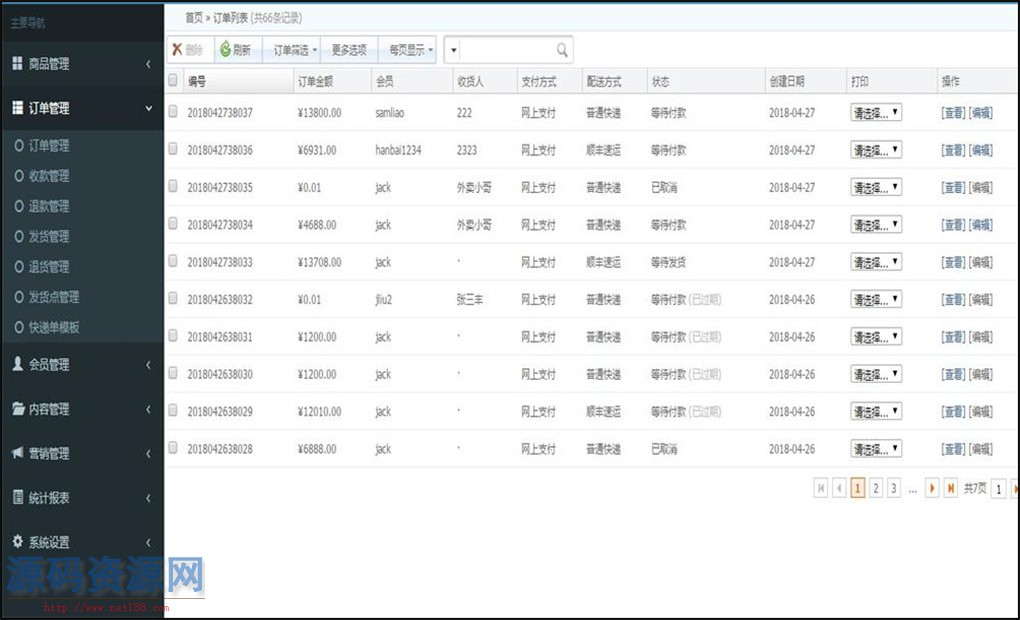Image resolution: width=1020 pixels, height=620 pixels.
Task: Open 退款管理 in the sidebar submenu
Action: click(x=48, y=207)
